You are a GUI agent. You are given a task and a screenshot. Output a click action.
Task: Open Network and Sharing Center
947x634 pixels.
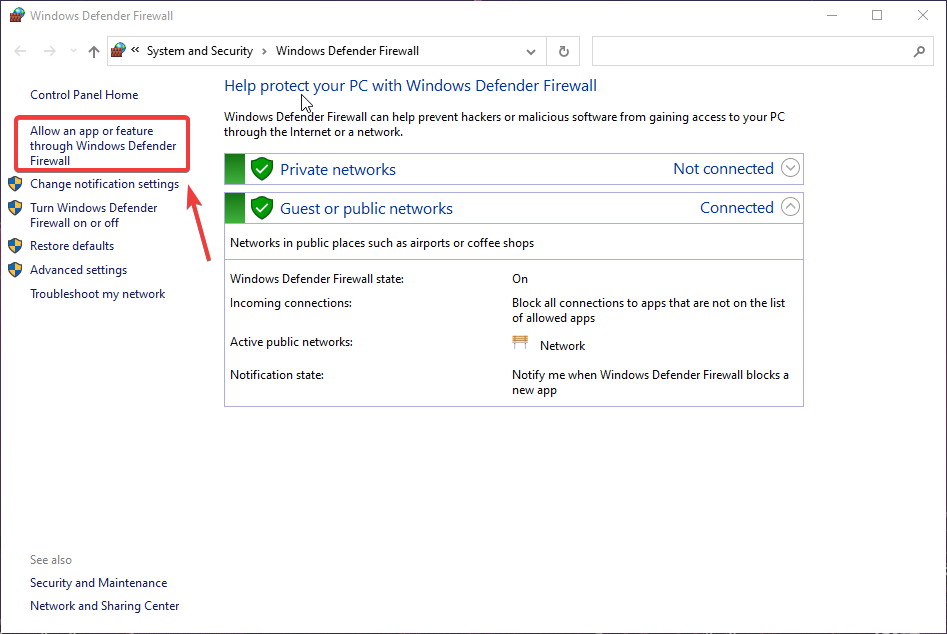[104, 605]
